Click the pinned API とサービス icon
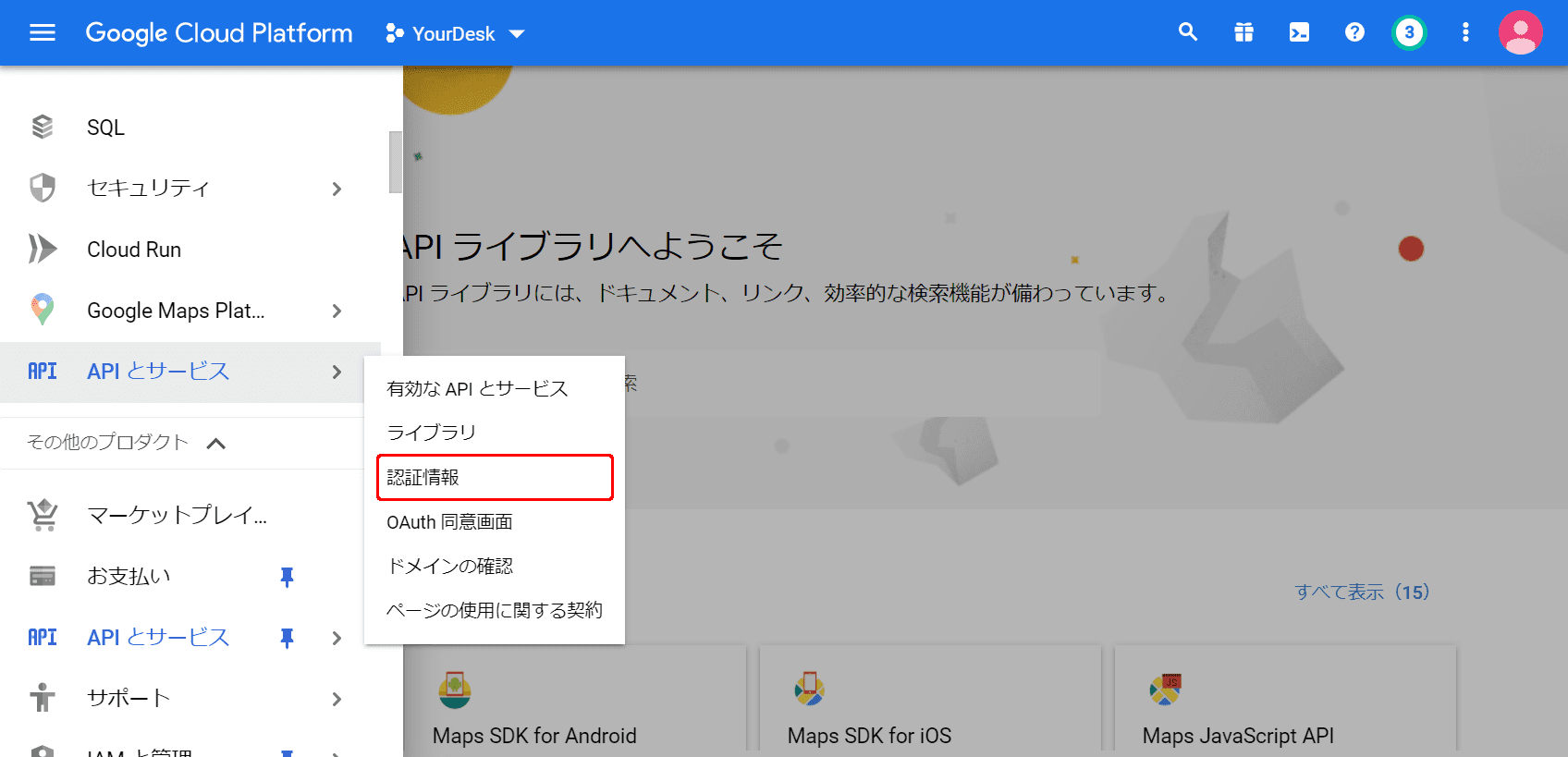Viewport: 1568px width, 757px height. (43, 637)
